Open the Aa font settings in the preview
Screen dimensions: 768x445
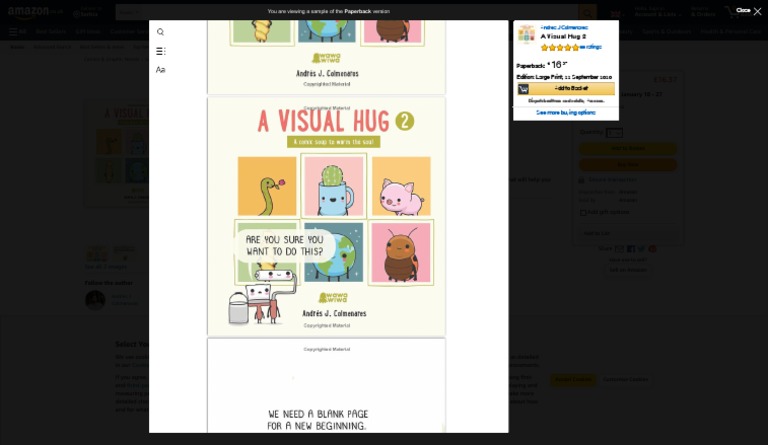click(x=160, y=70)
